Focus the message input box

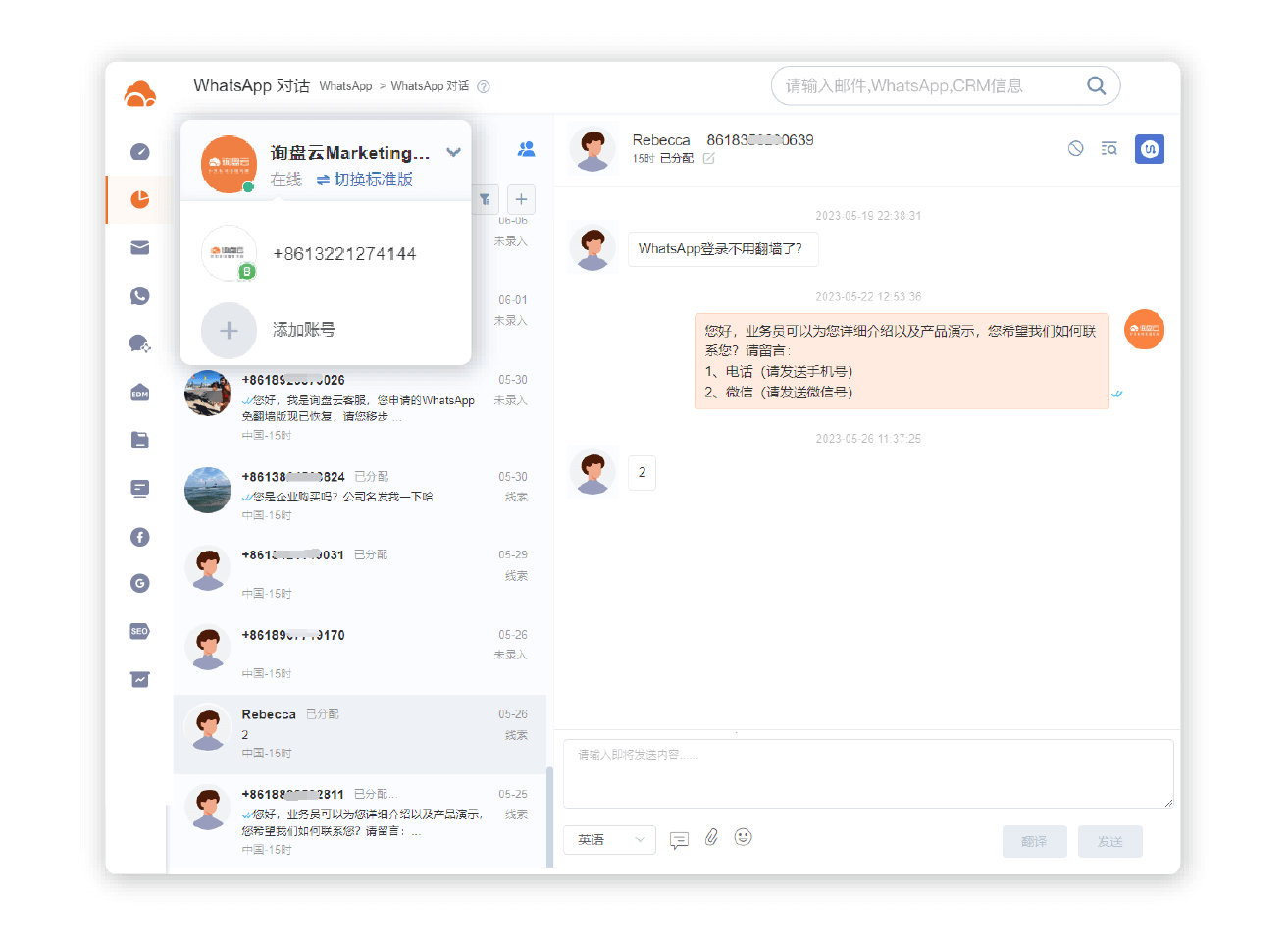(868, 774)
